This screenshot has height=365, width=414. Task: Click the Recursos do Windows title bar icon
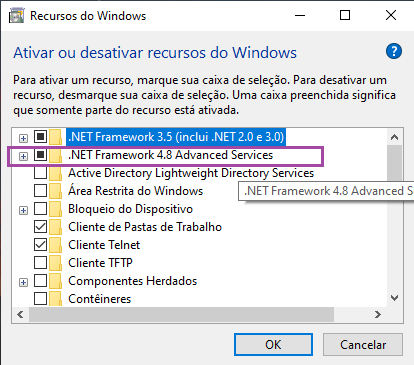pyautogui.click(x=16, y=16)
